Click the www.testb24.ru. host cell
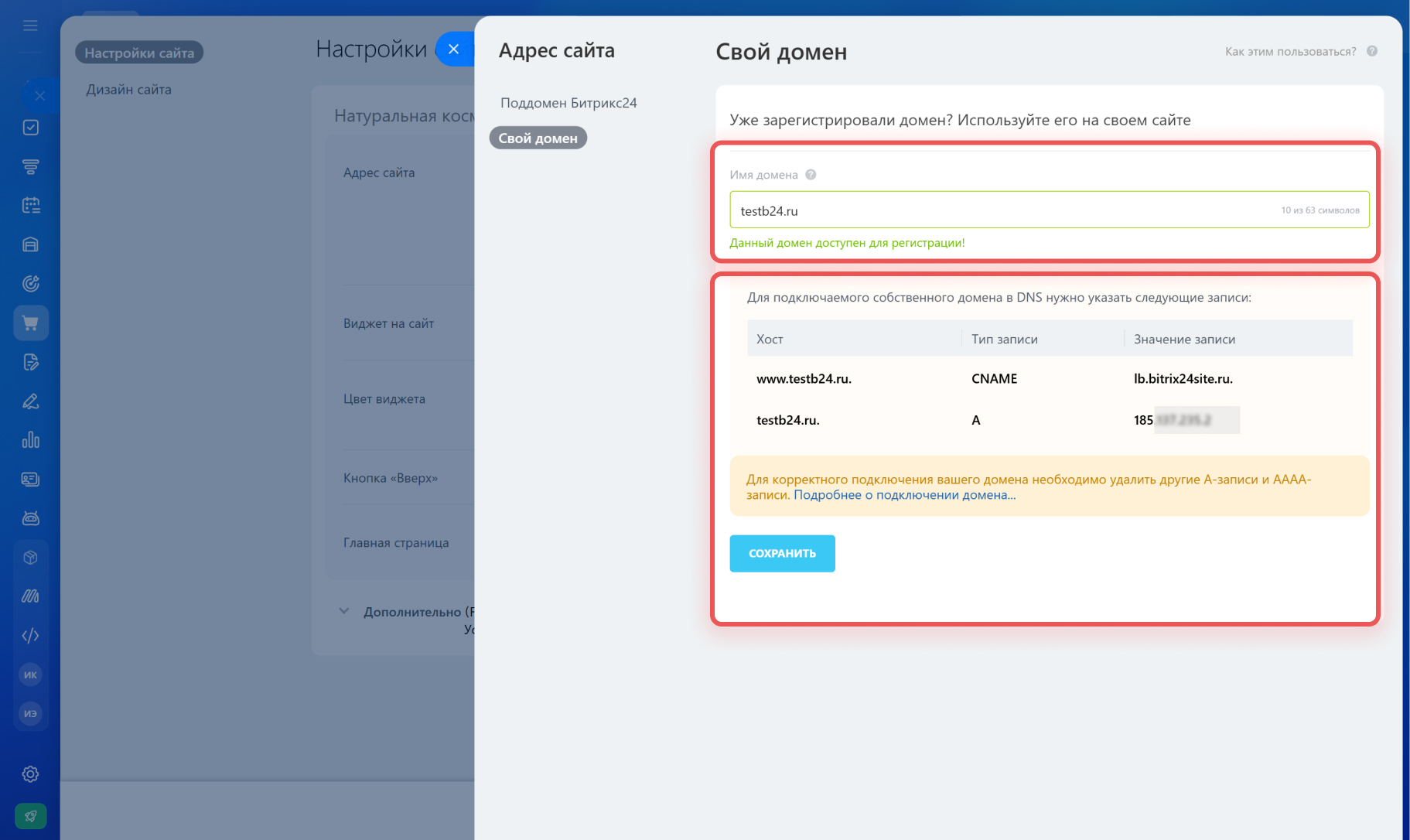Viewport: 1410px width, 840px height. coord(804,379)
